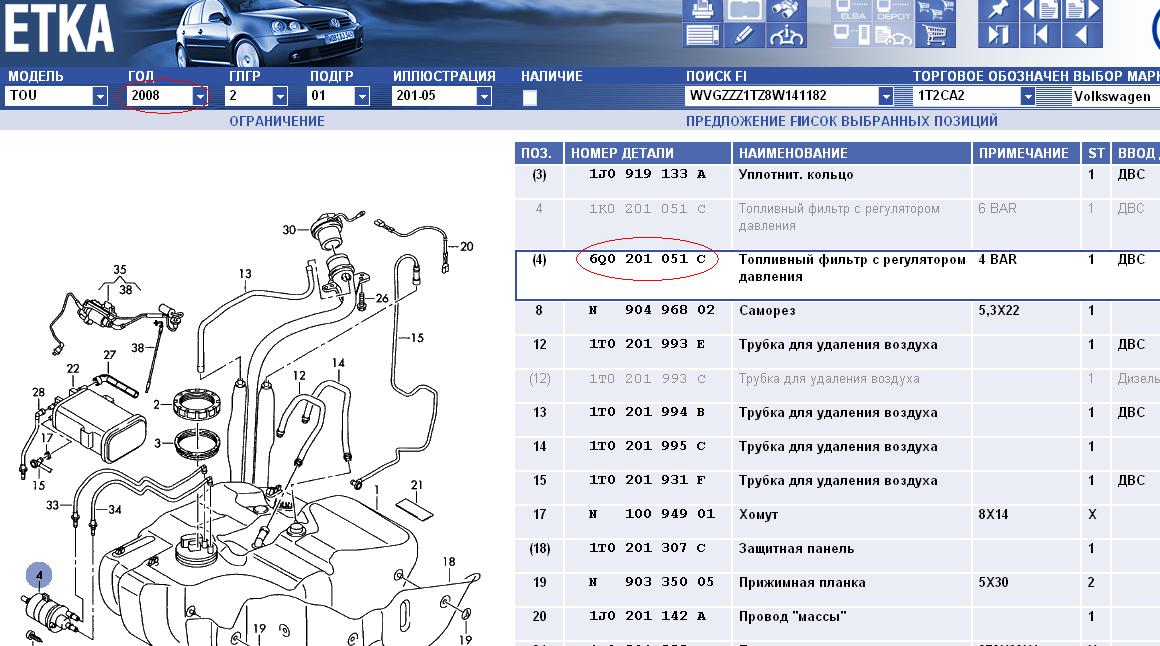Open the single shopping cart icon
Screen dimensions: 1160x646
(936, 35)
